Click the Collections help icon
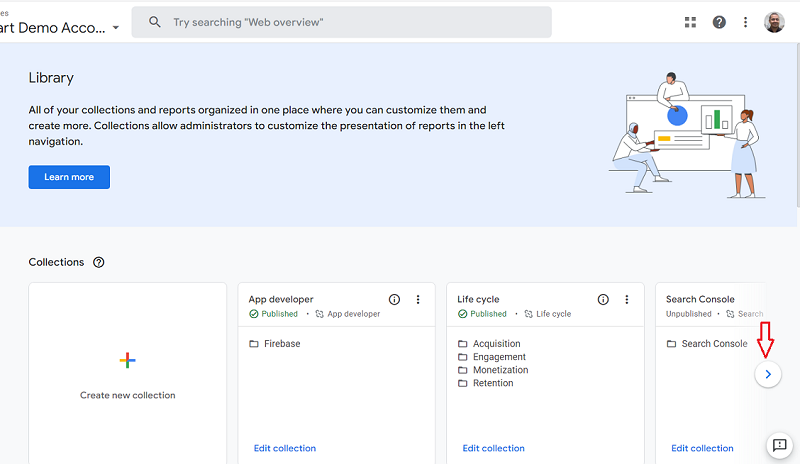This screenshot has height=464, width=800. (98, 262)
